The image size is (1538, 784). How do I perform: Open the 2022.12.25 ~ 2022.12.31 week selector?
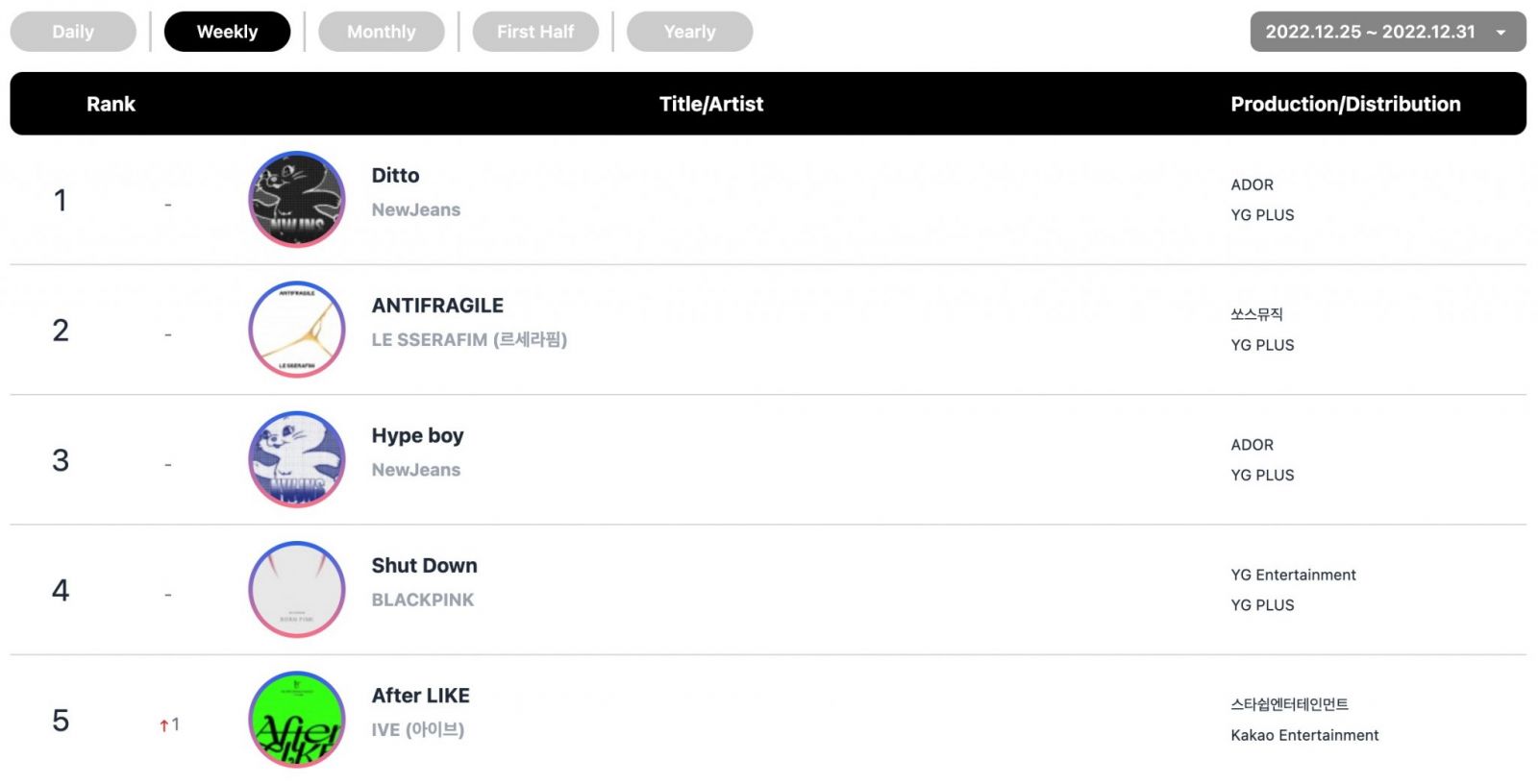tap(1387, 32)
